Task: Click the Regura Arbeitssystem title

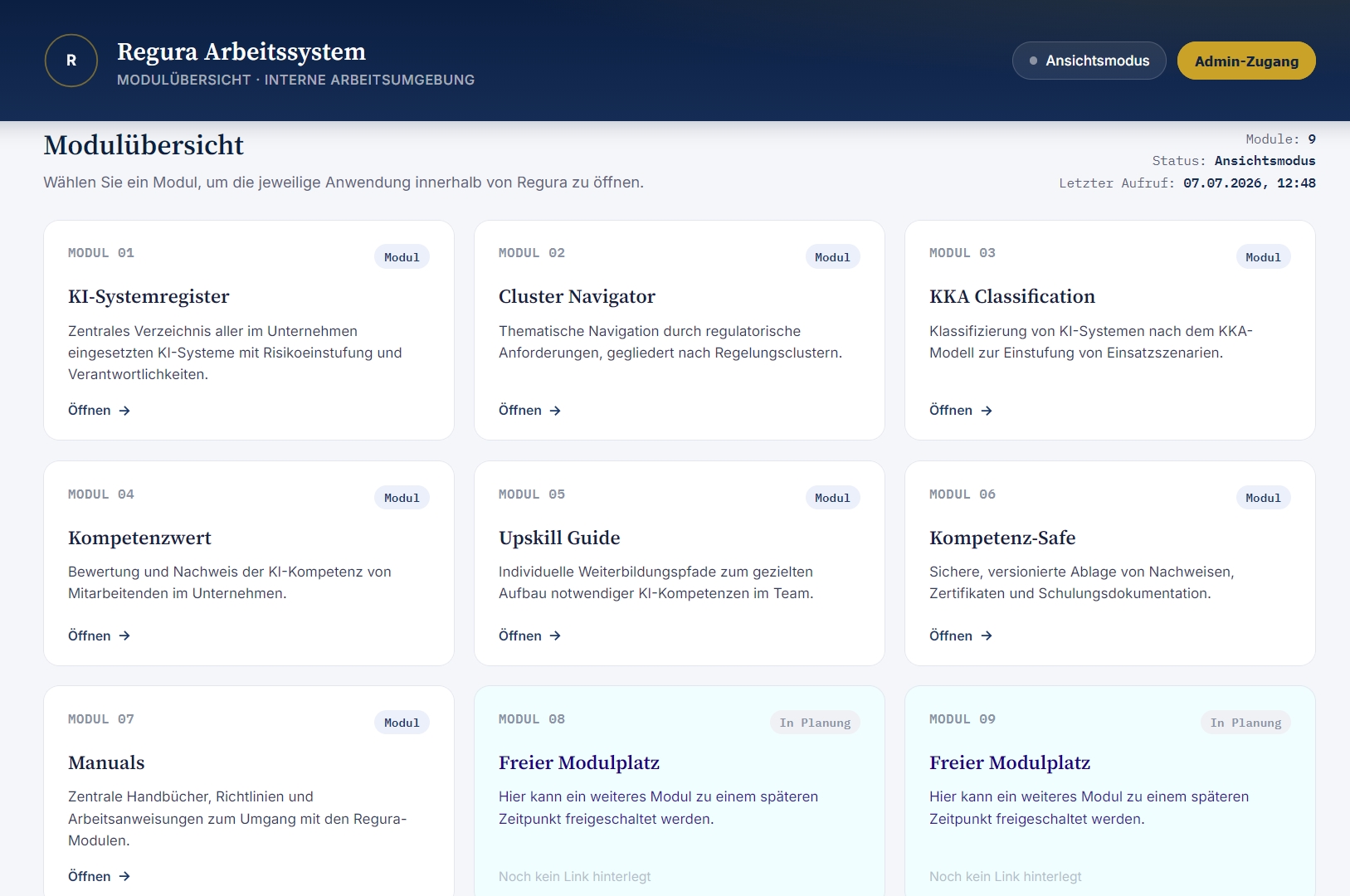Action: (x=241, y=51)
